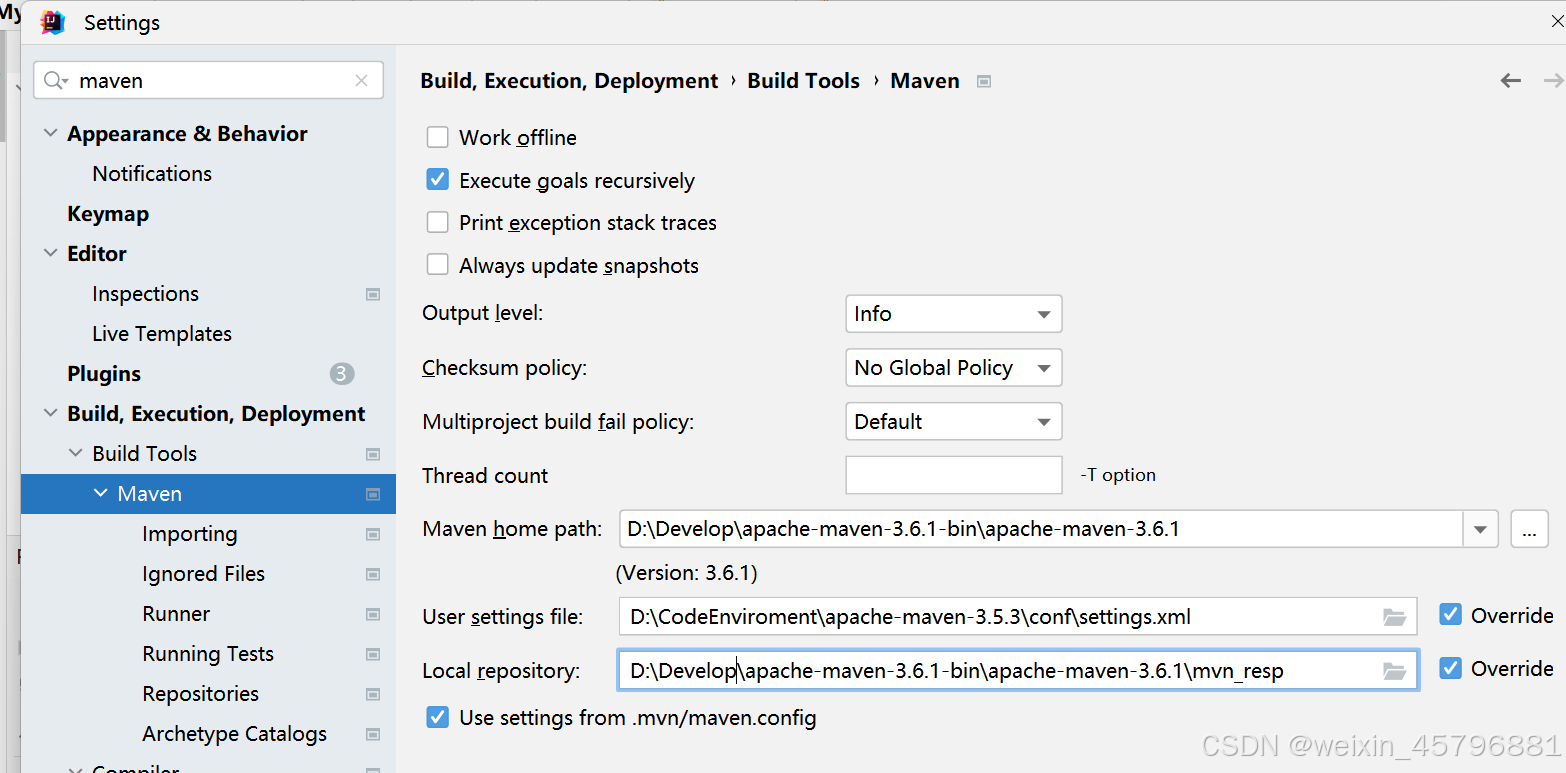Open Plugins settings page
This screenshot has width=1566, height=773.
[x=104, y=374]
